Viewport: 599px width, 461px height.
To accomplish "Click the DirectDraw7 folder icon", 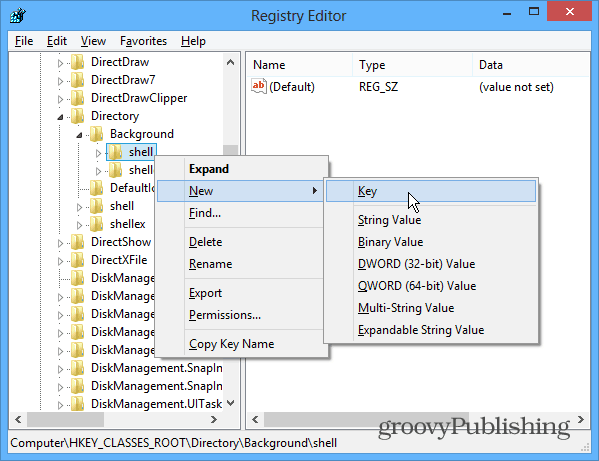I will point(78,80).
